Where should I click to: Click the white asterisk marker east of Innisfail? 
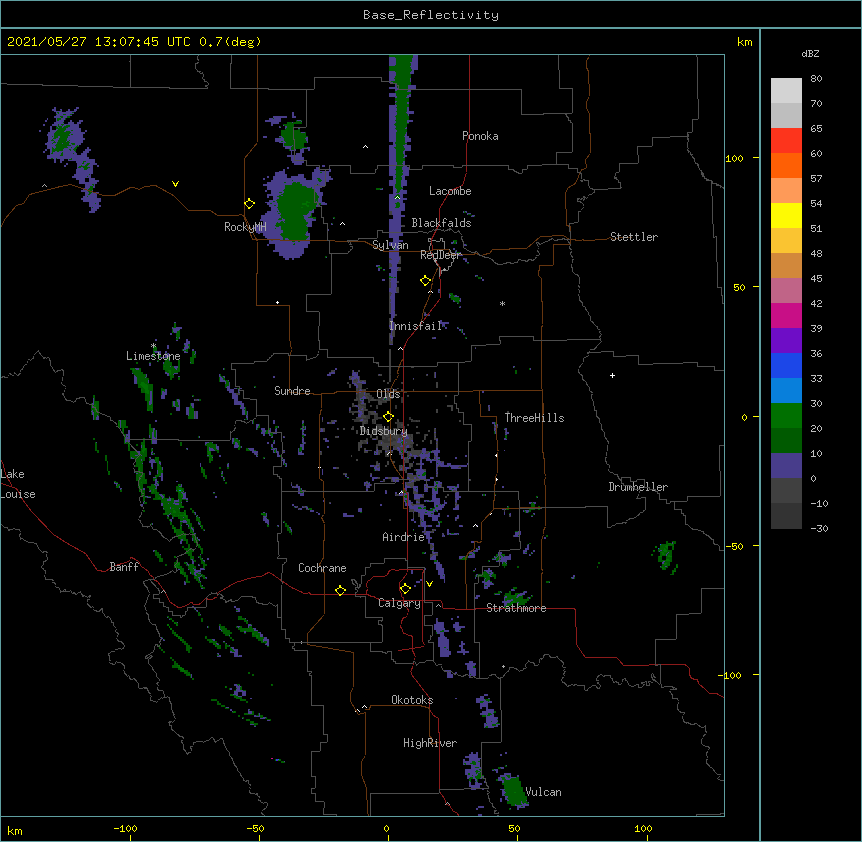coord(502,303)
